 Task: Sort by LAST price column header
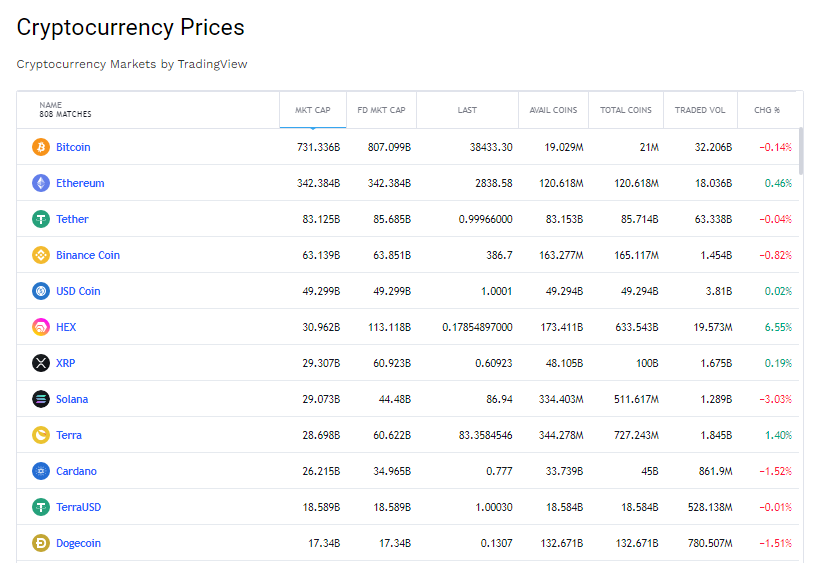pyautogui.click(x=467, y=110)
